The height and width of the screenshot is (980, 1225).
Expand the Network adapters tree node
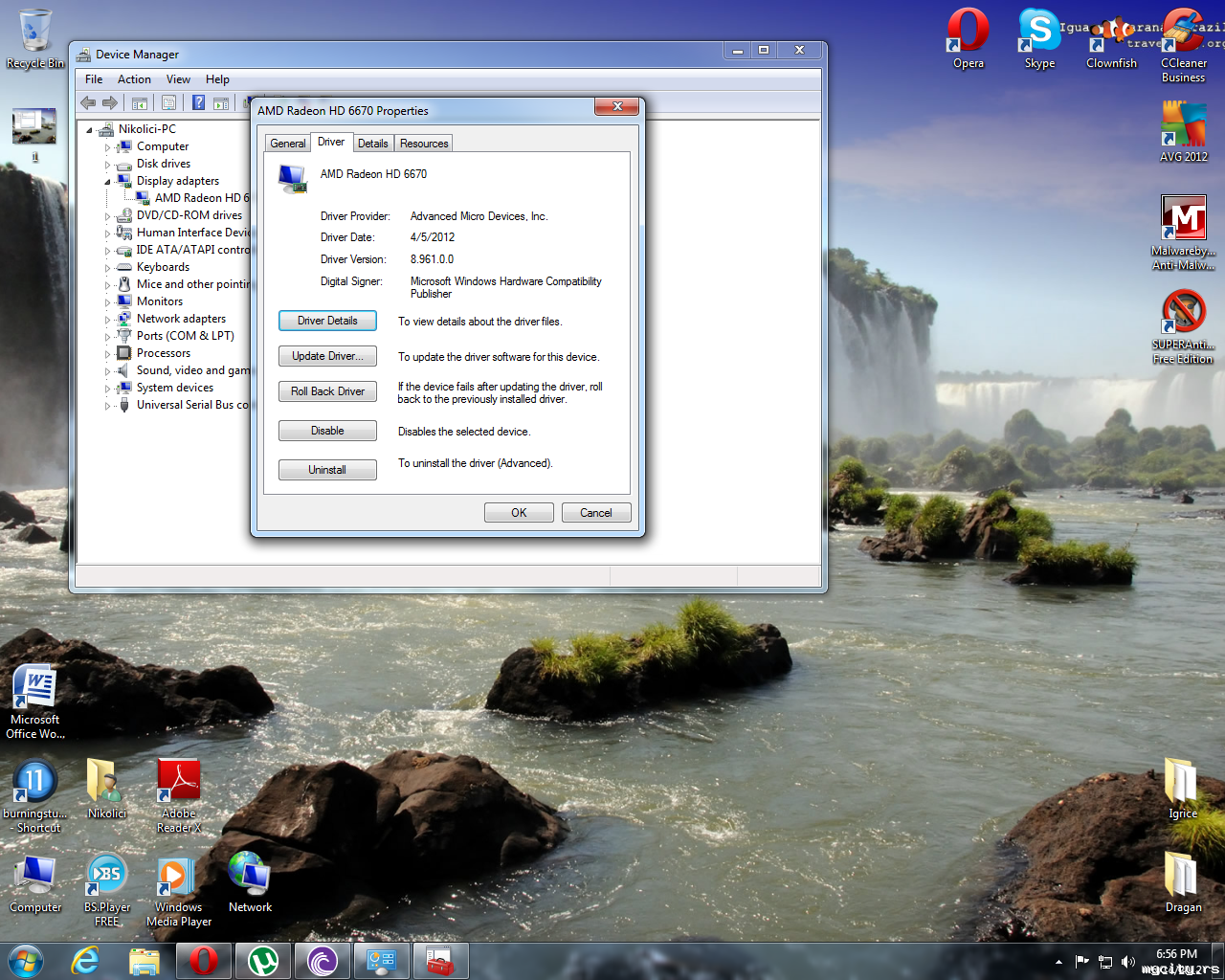point(107,320)
